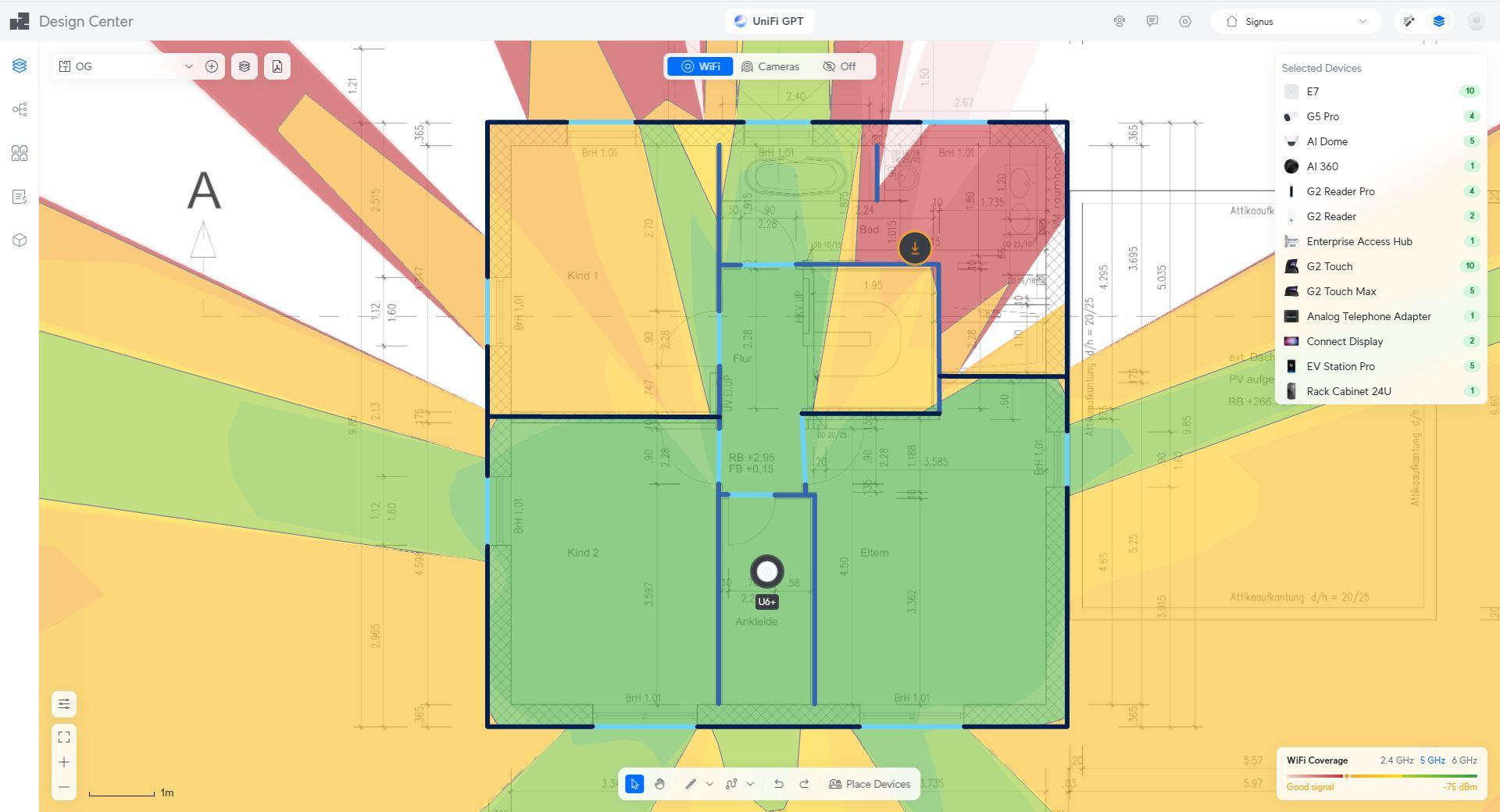Select the 5 GHz coverage band
The width and height of the screenshot is (1500, 812).
tap(1432, 760)
